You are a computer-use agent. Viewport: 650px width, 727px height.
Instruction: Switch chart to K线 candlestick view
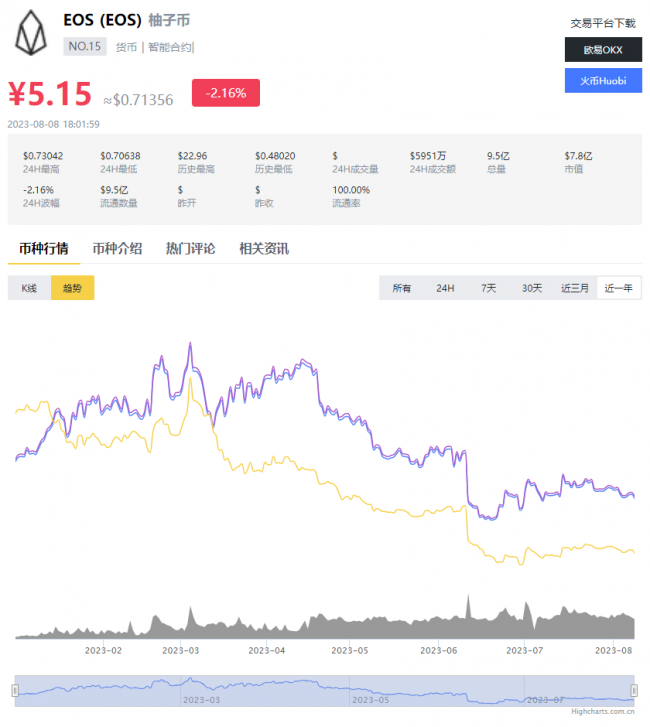pos(29,288)
